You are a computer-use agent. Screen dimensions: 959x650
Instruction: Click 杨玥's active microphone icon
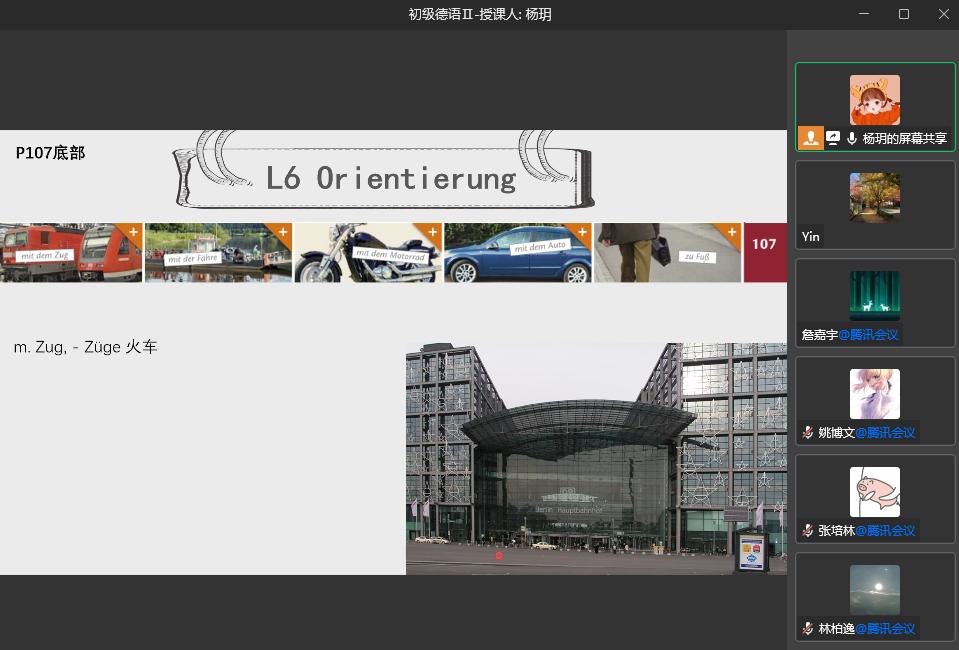point(851,139)
